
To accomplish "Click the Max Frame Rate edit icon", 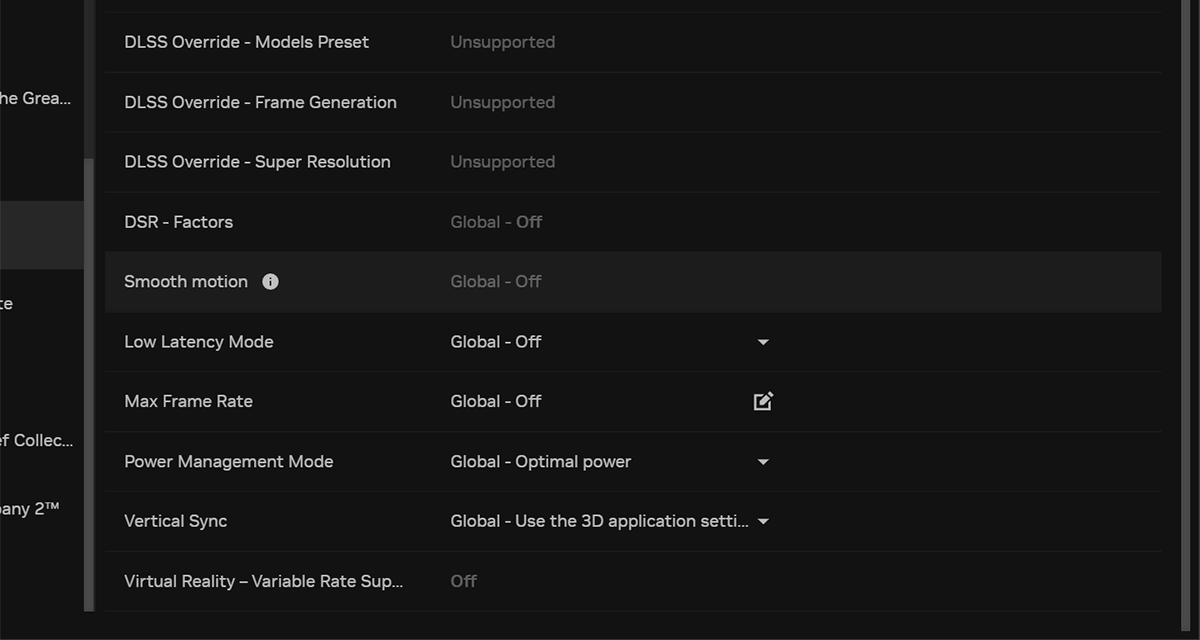I will click(763, 402).
